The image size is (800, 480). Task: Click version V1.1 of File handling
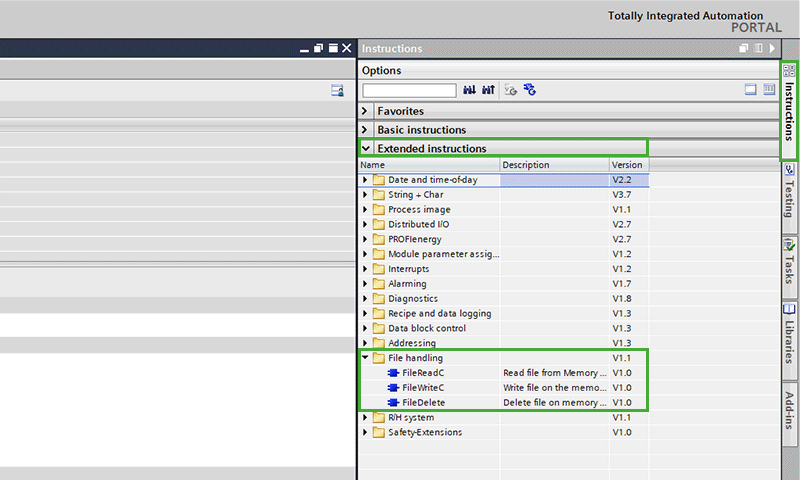click(621, 358)
